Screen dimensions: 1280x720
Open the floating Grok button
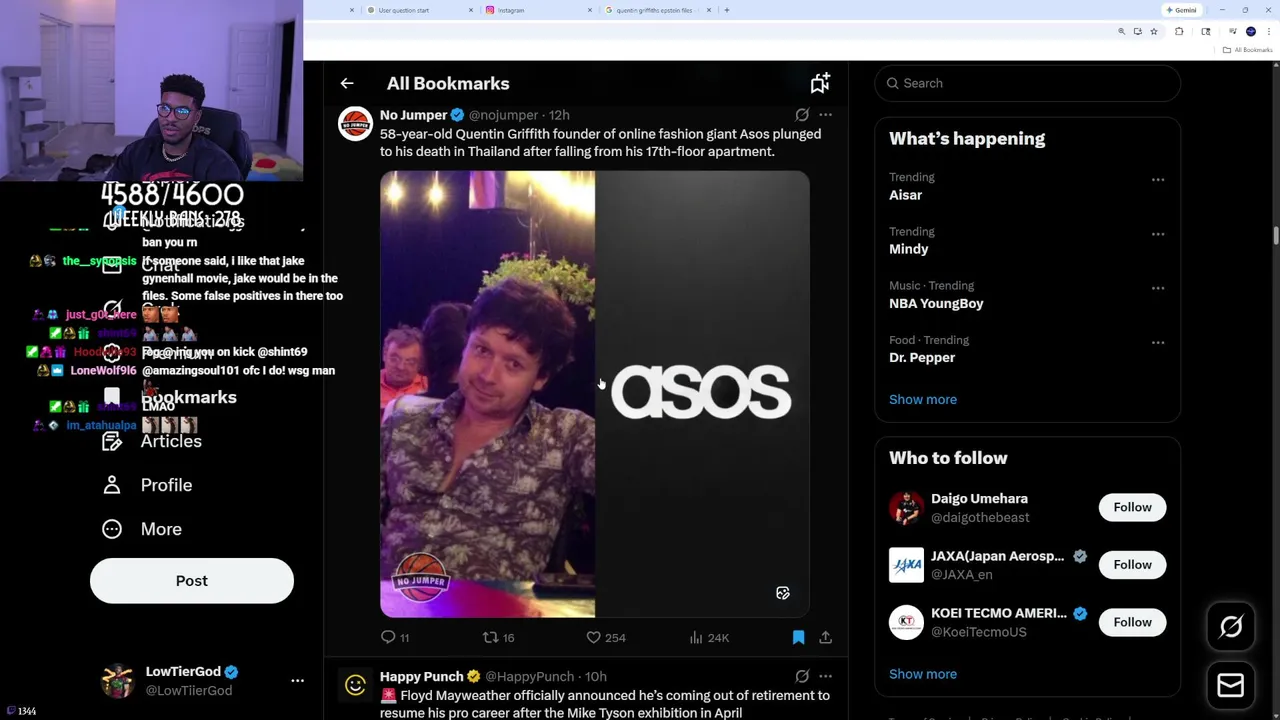(x=1231, y=627)
